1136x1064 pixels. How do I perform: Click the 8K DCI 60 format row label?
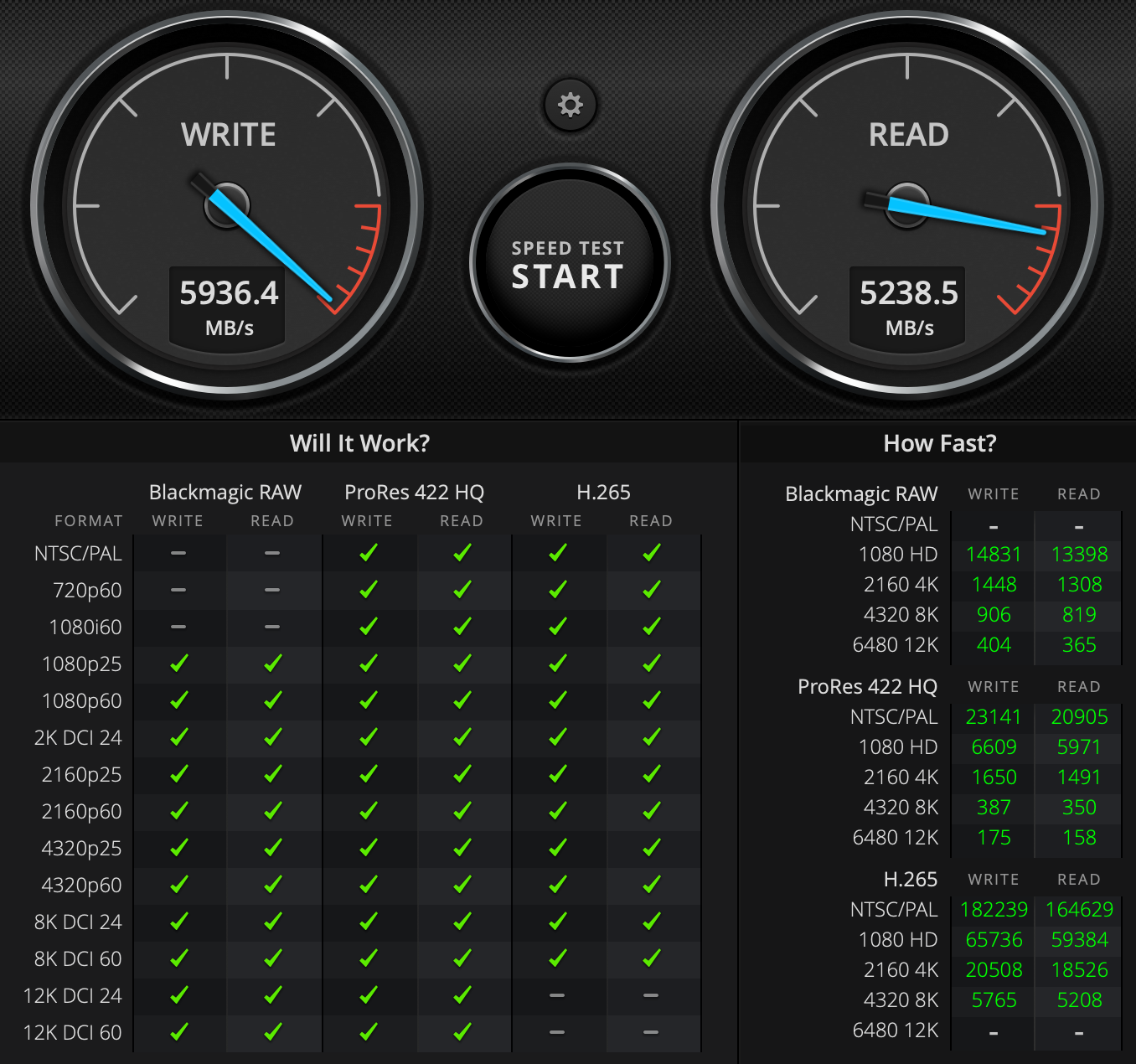[x=78, y=959]
